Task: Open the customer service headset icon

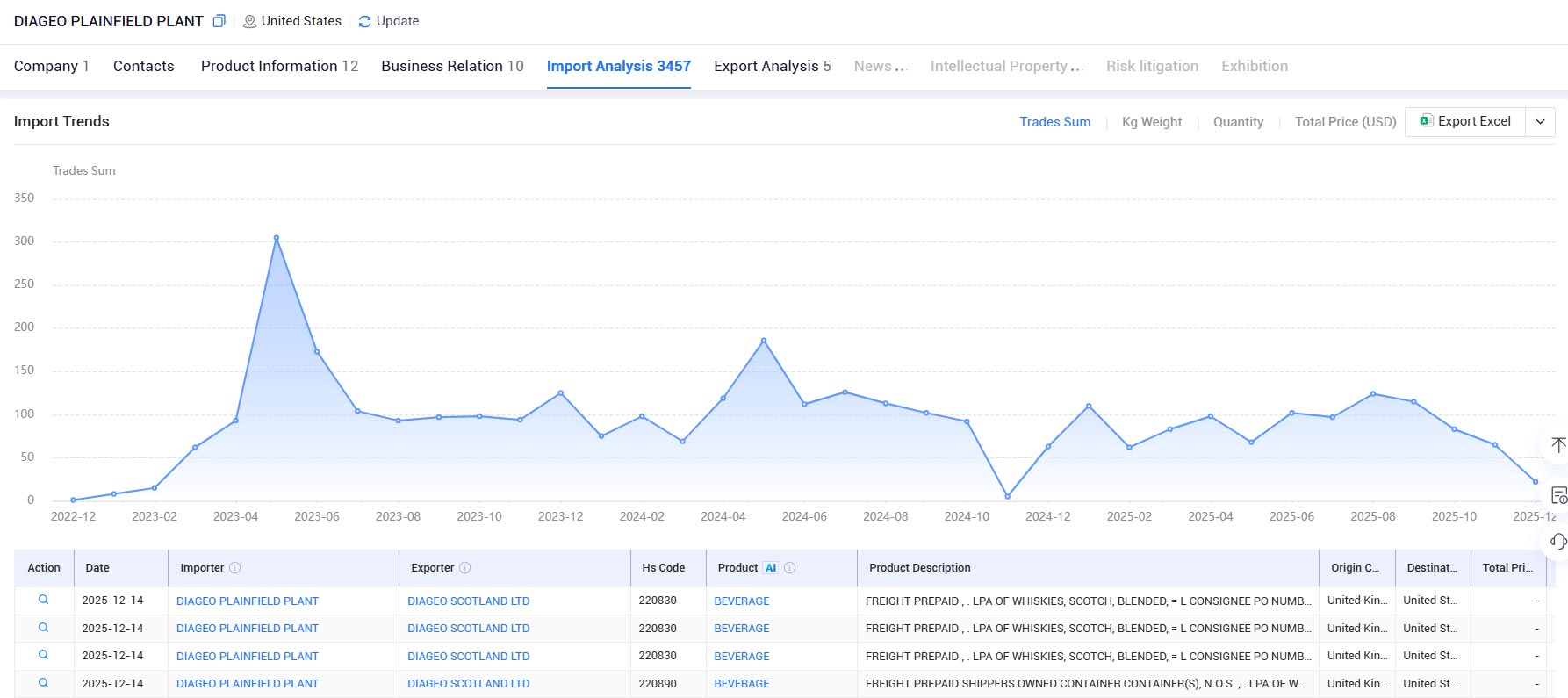Action: pos(1558,542)
